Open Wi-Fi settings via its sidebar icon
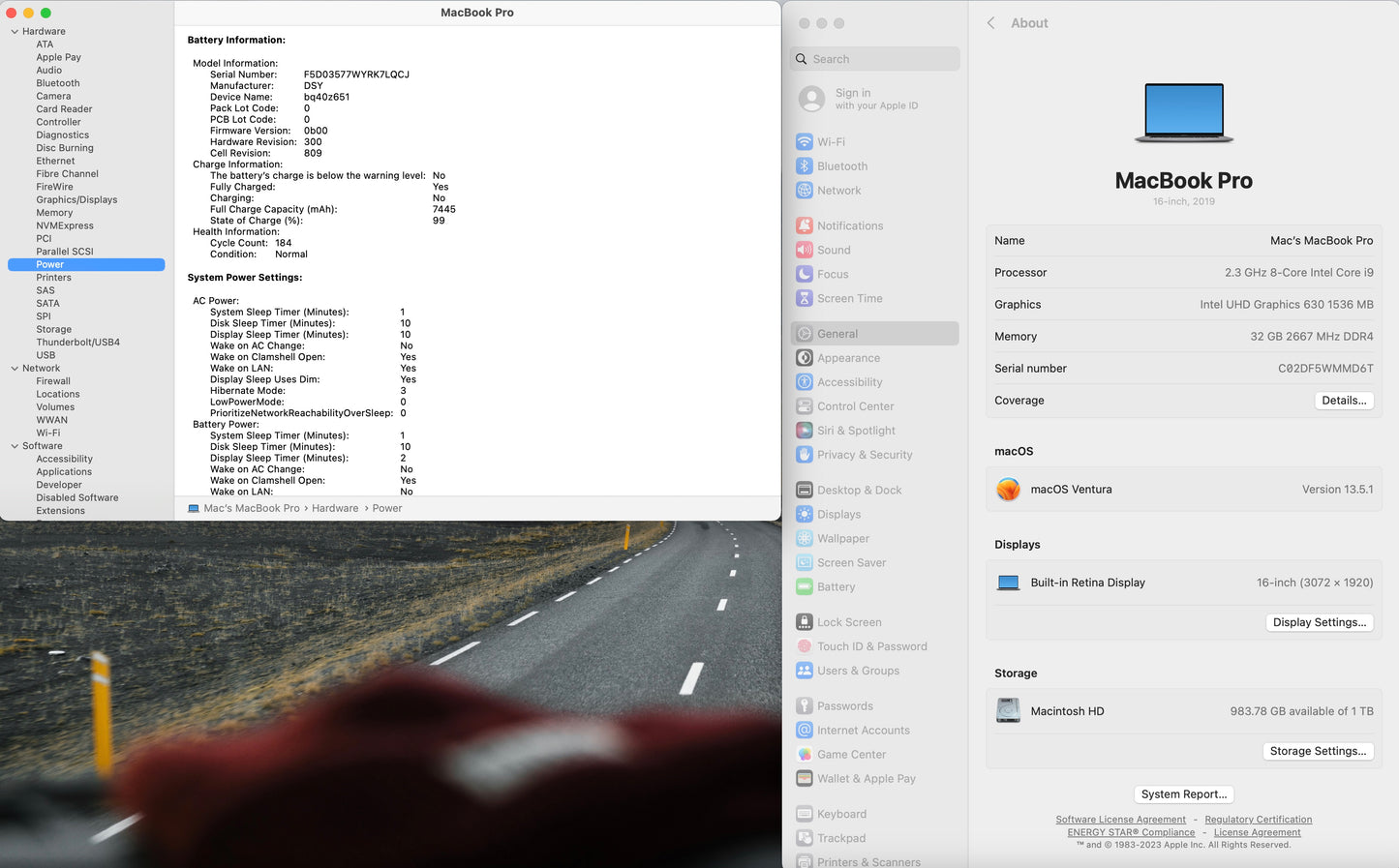This screenshot has width=1399, height=868. [804, 142]
